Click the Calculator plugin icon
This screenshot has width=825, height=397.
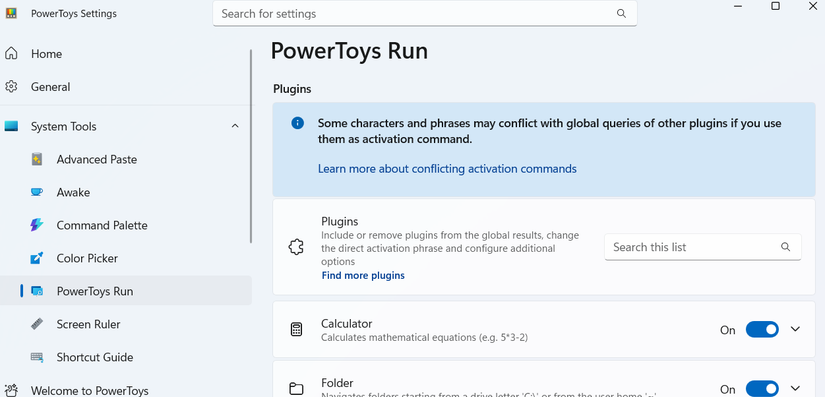tap(296, 330)
